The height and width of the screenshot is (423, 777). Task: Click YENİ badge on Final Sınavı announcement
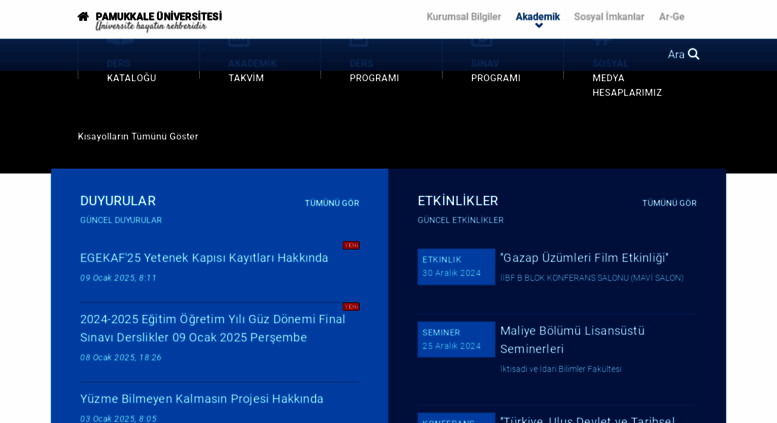(x=351, y=307)
